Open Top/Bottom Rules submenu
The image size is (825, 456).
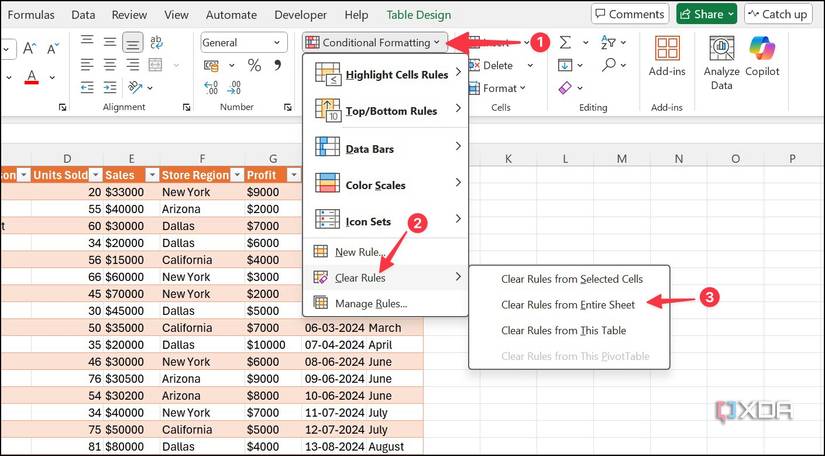tap(386, 110)
